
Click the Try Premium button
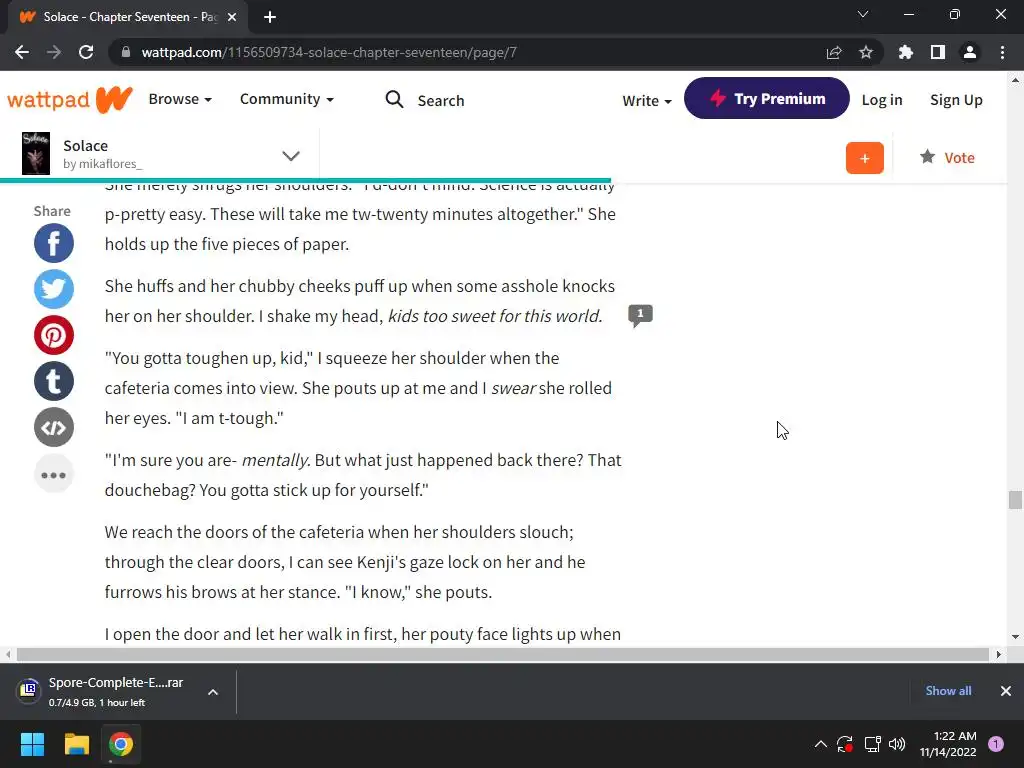[x=767, y=98]
